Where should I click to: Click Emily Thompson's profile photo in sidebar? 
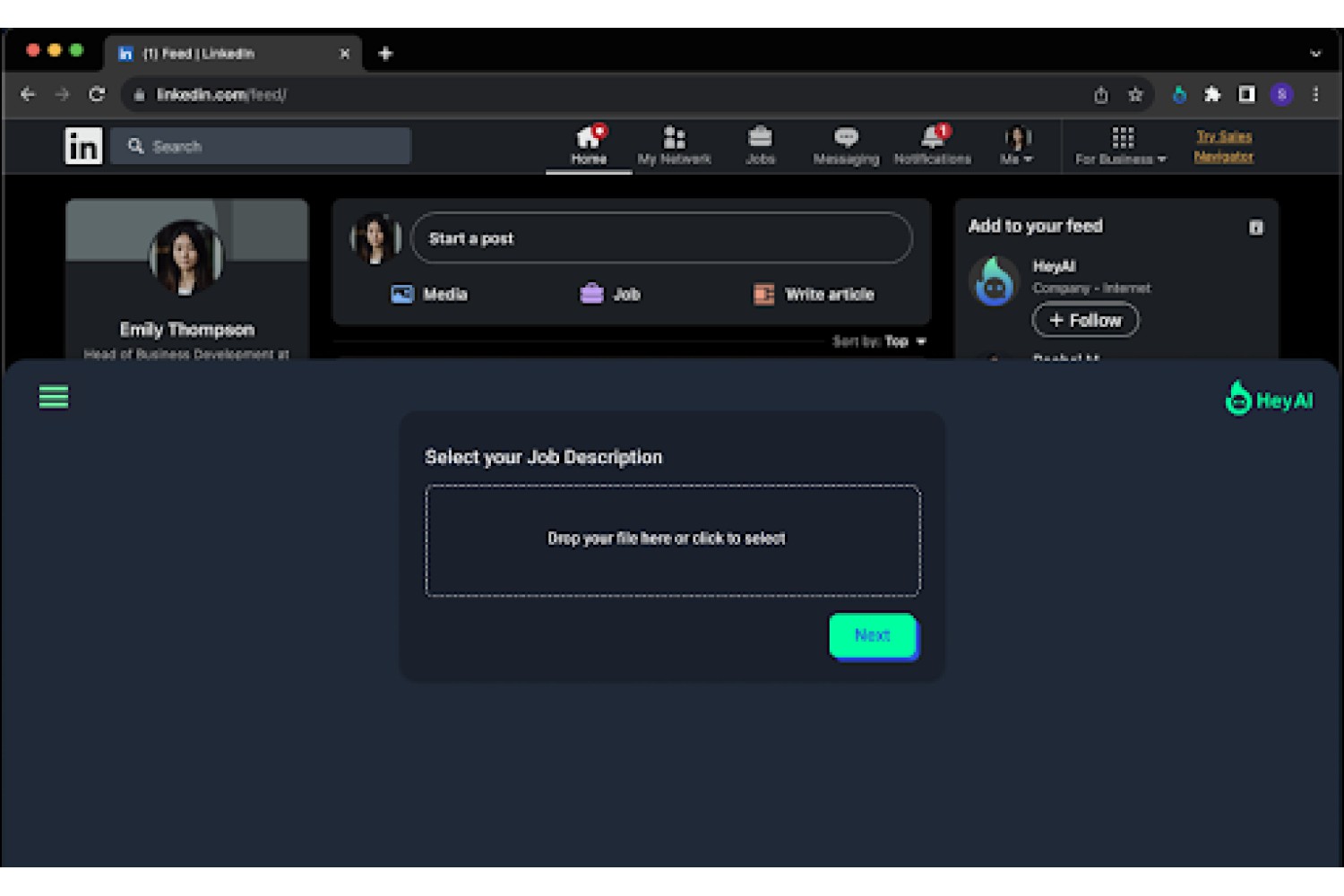tap(186, 257)
